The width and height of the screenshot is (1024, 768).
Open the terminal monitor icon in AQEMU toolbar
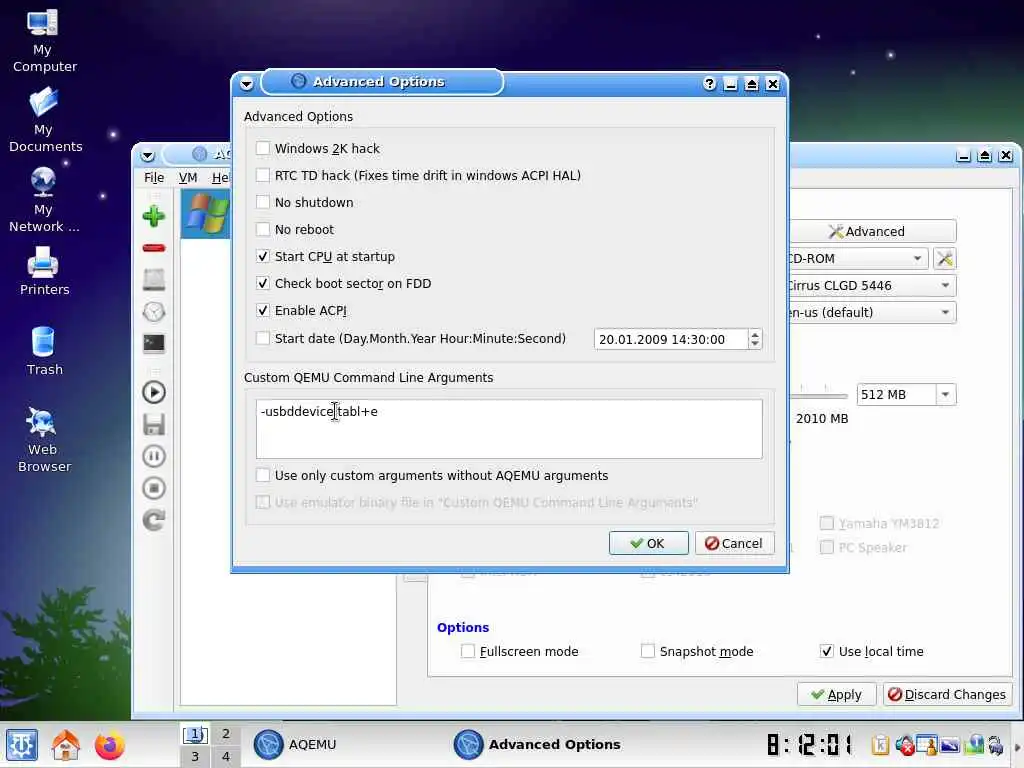pyautogui.click(x=154, y=344)
